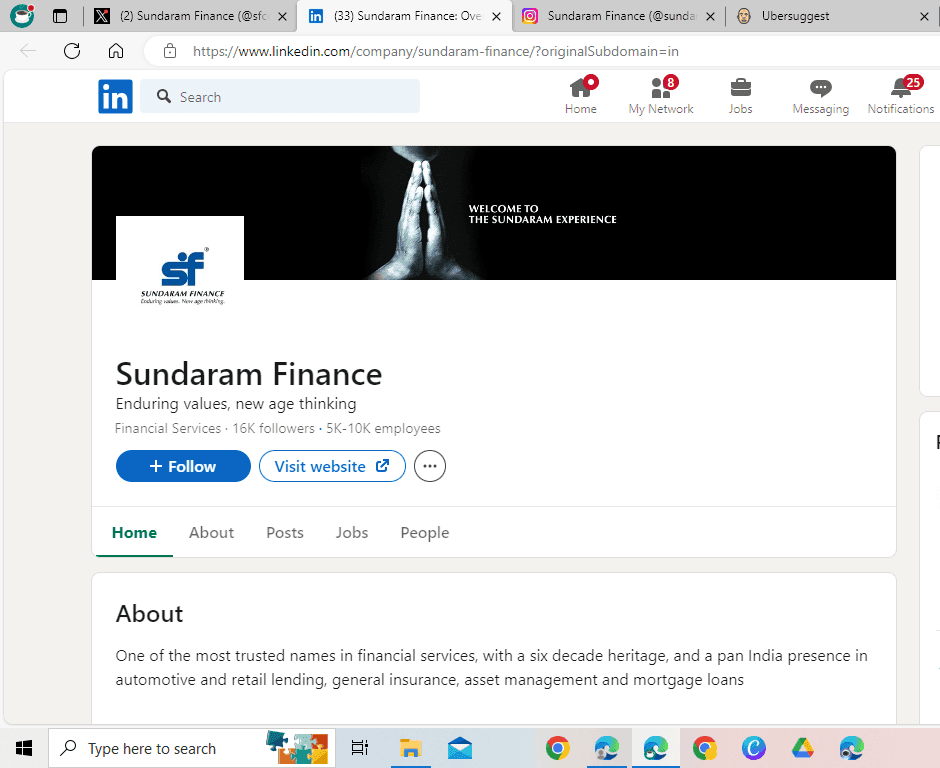This screenshot has width=940, height=768.
Task: Refresh the current page
Action: (x=71, y=50)
